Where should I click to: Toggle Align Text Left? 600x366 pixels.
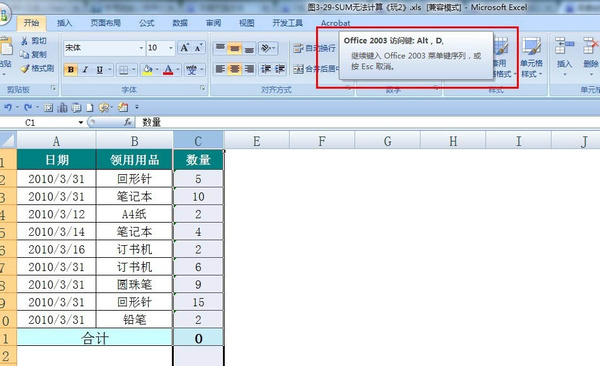(x=220, y=69)
